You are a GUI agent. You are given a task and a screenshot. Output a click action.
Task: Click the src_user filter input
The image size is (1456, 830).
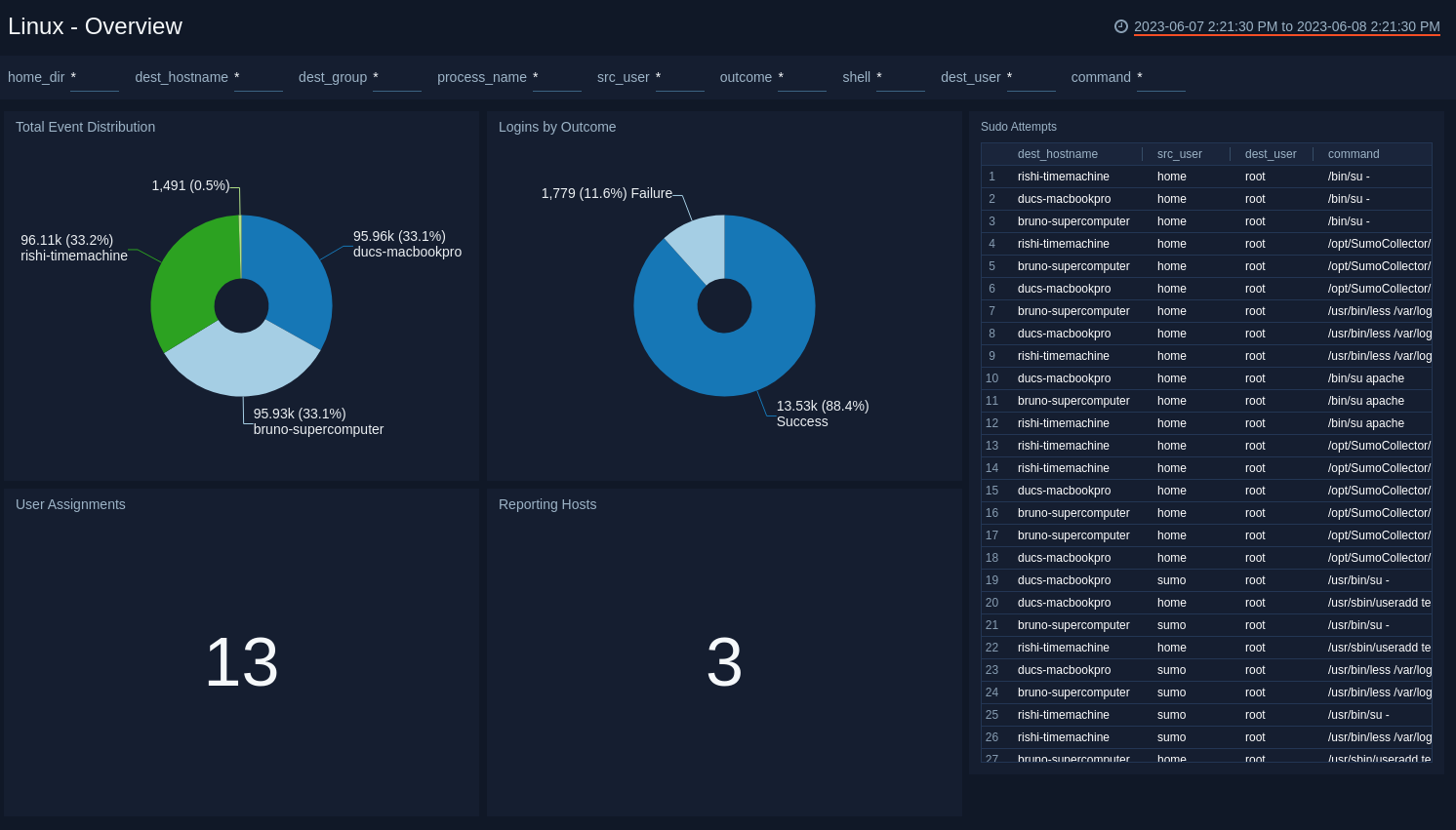[680, 82]
